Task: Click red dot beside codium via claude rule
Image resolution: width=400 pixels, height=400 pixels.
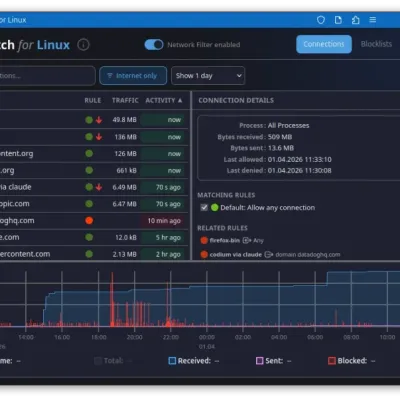Action: (x=204, y=255)
